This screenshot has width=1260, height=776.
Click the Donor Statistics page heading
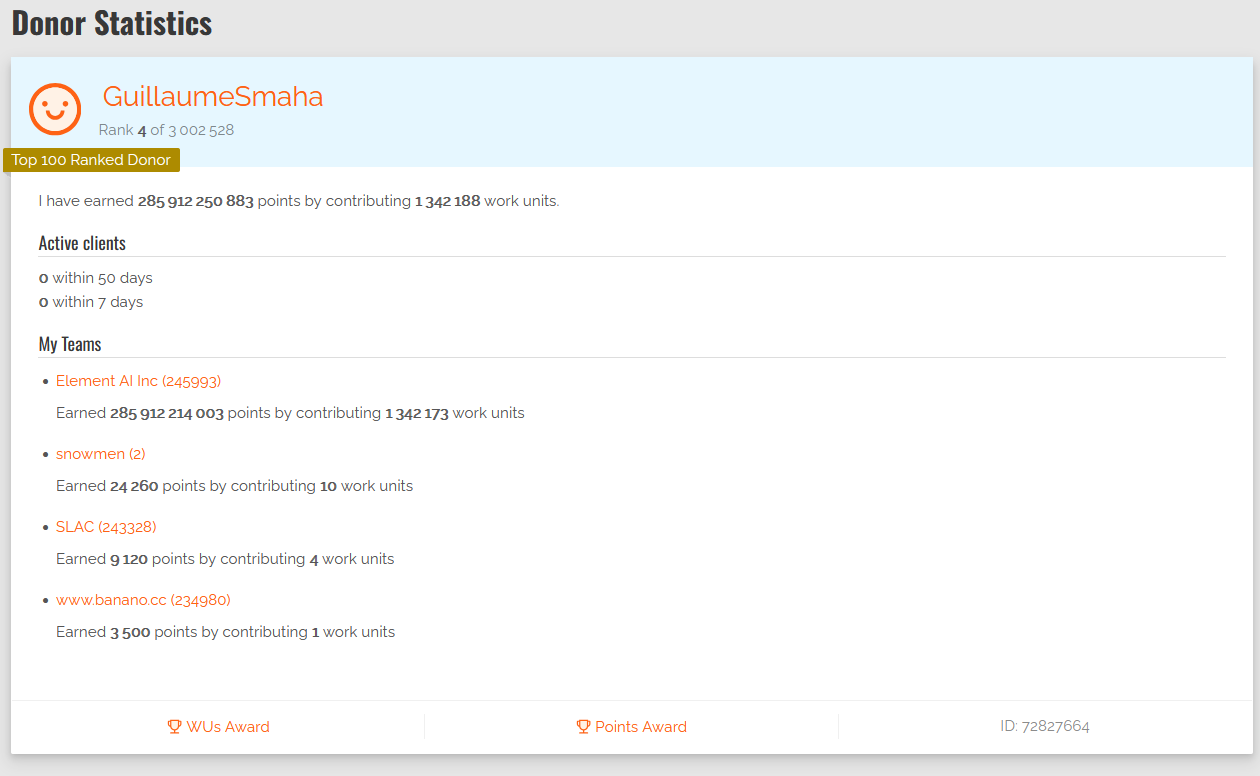click(112, 23)
